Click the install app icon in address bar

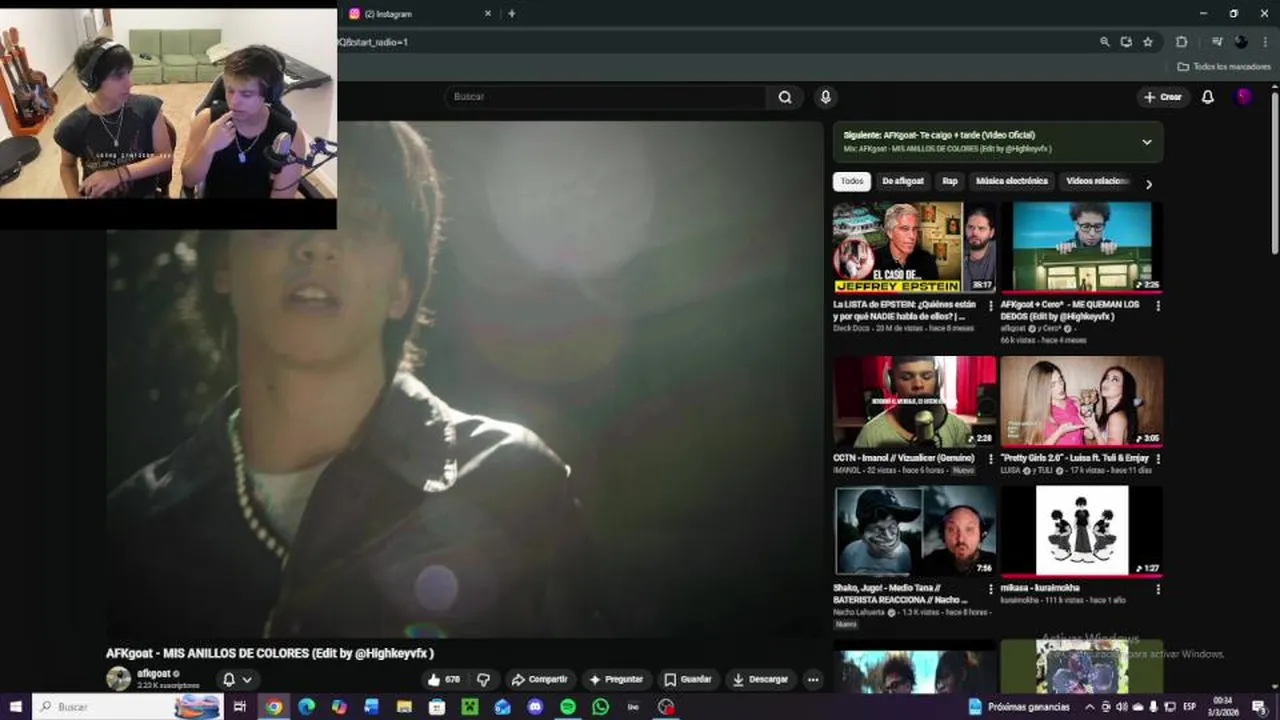[1126, 42]
